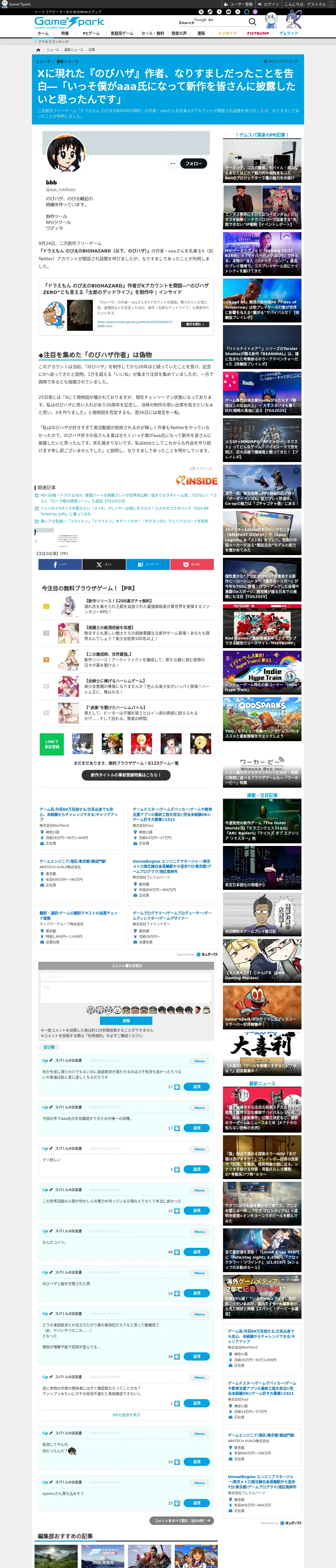
Task: Open the 特集 nav tab
Action: pyautogui.click(x=65, y=33)
